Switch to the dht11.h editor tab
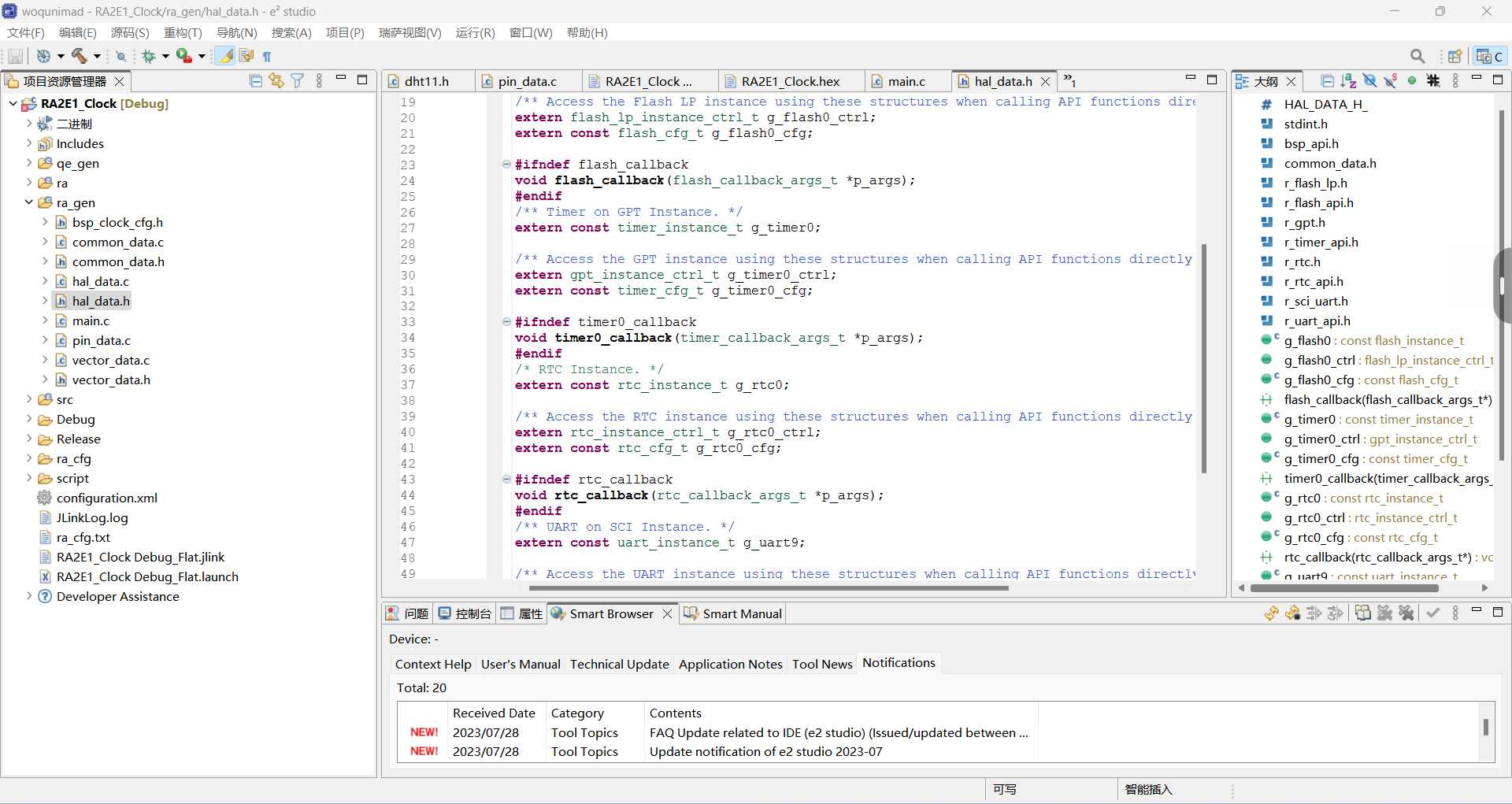1512x804 pixels. [x=426, y=81]
